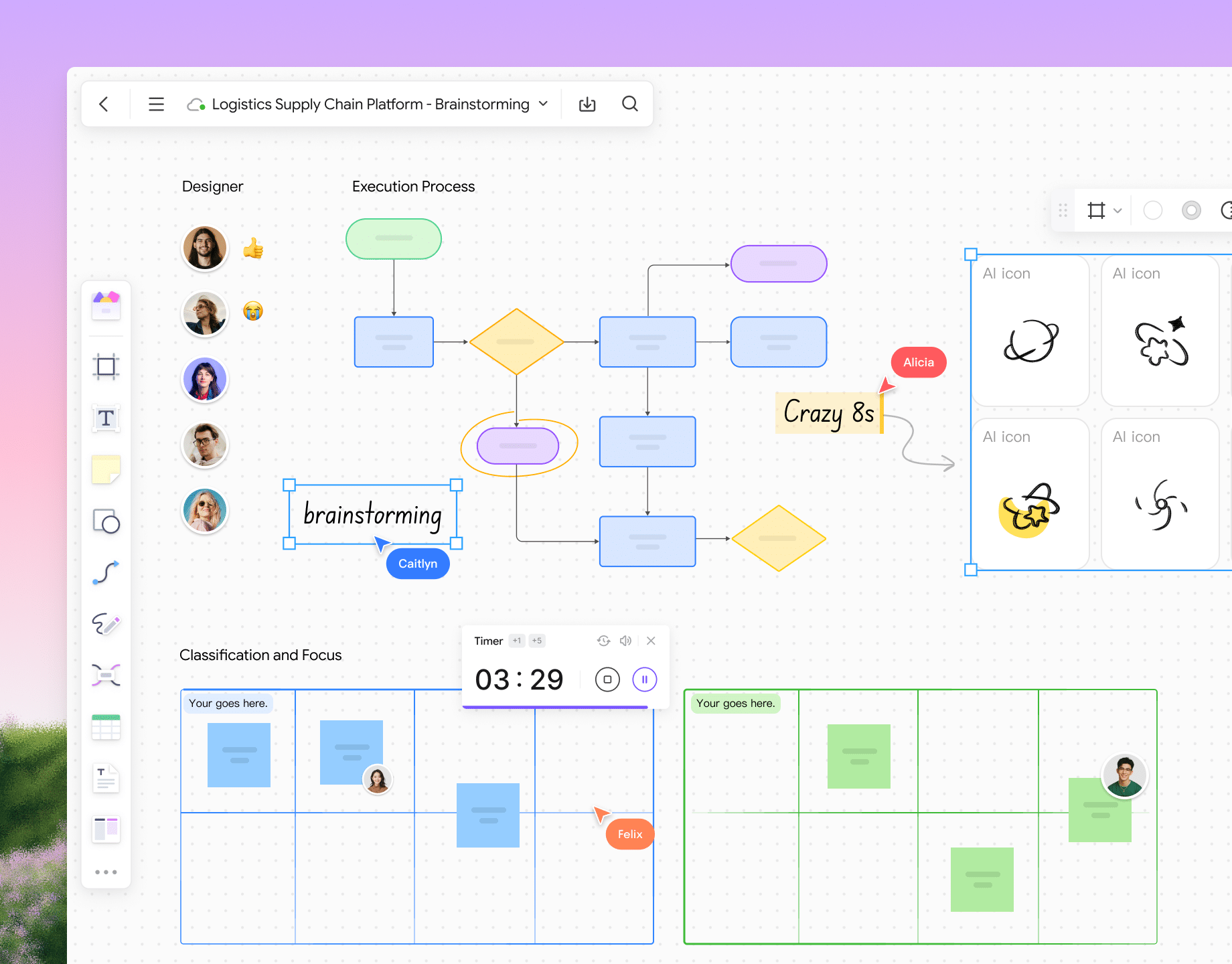Screen dimensions: 1232x964
Task: Select the Frame tool in left sidebar
Action: [106, 367]
